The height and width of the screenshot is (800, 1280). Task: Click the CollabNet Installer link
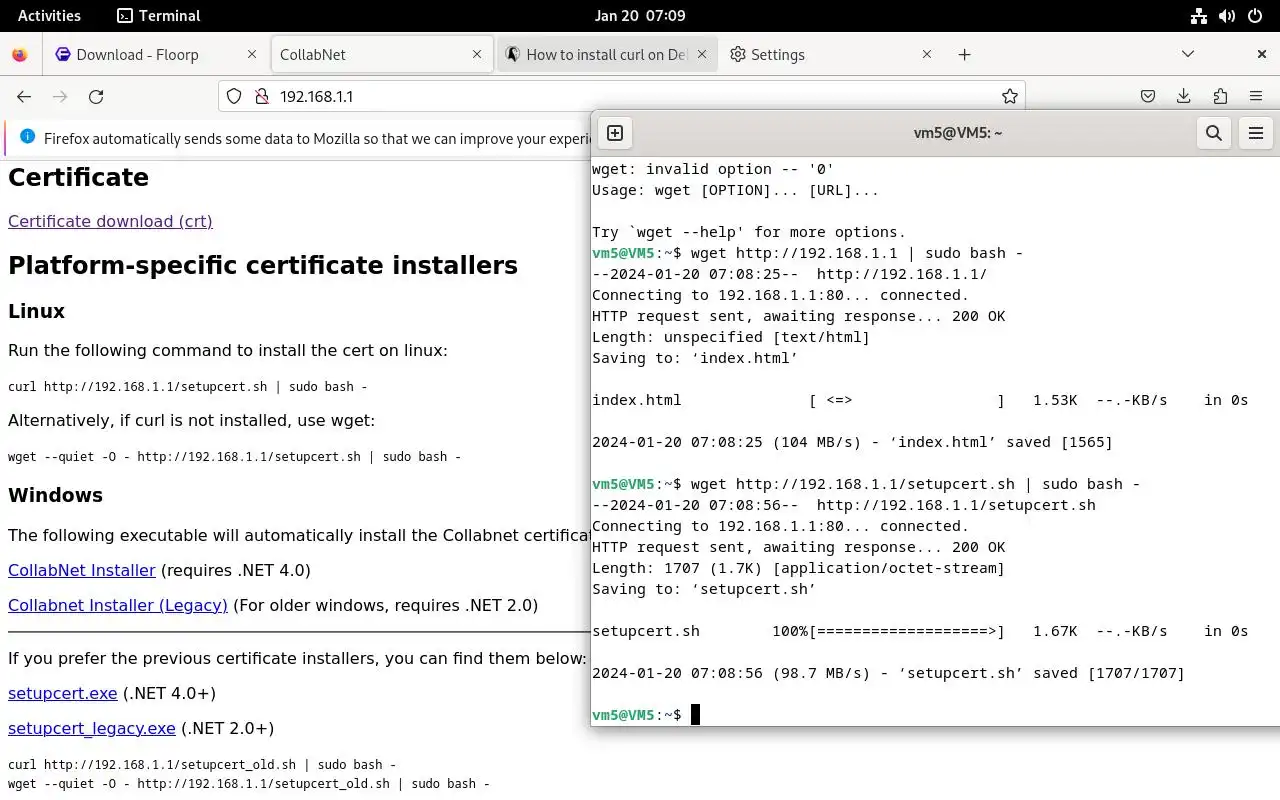[82, 570]
